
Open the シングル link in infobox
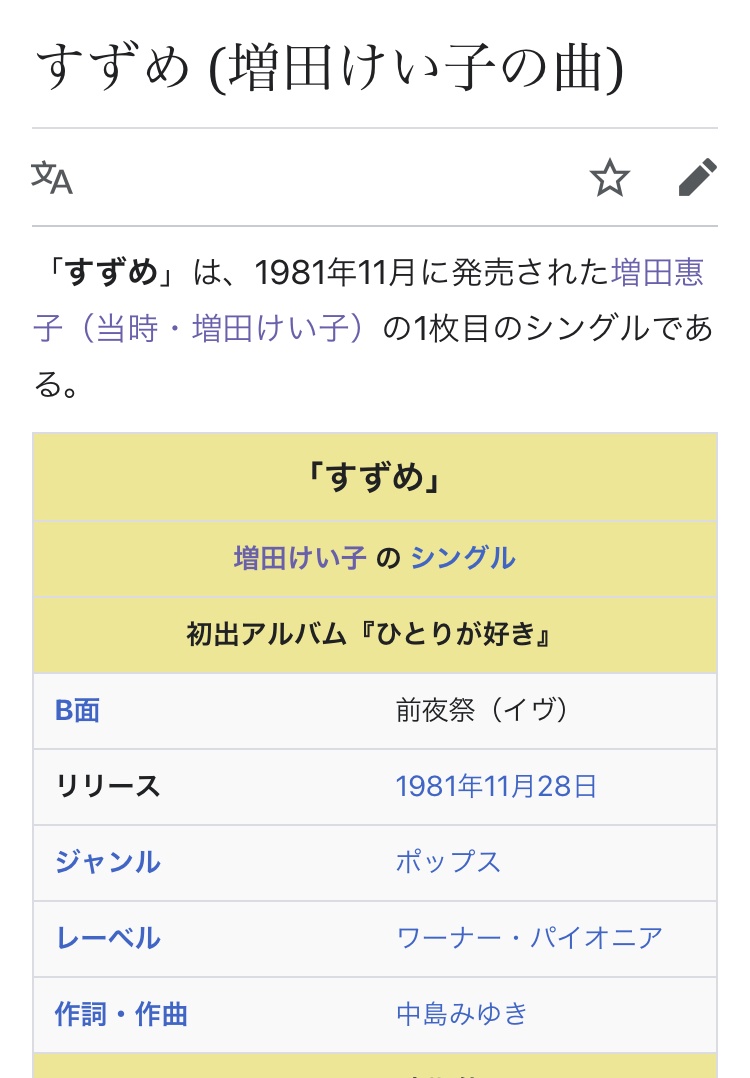click(463, 558)
